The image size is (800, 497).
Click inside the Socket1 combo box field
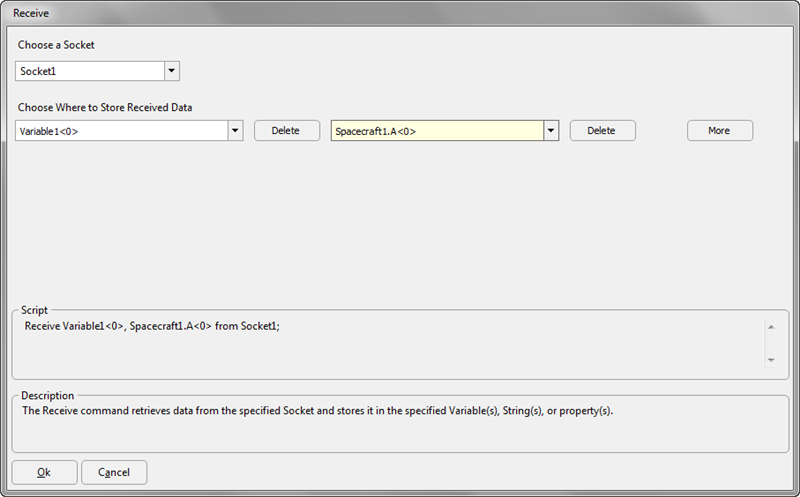tap(90, 71)
